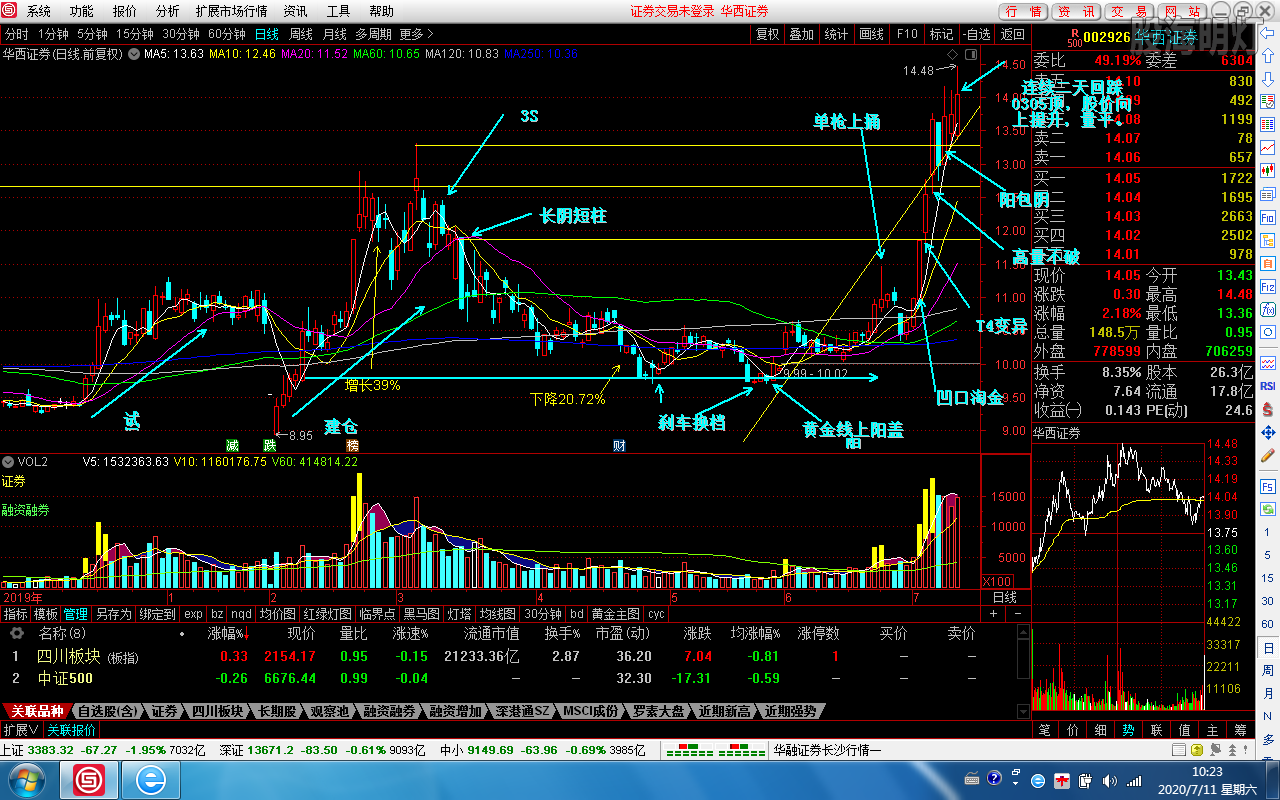The width and height of the screenshot is (1280, 800).
Task: Open Internet Explorer on the taskbar
Action: pos(152,779)
